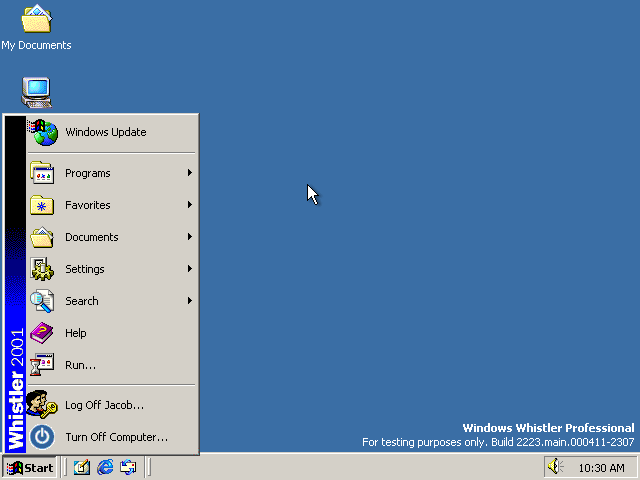Click the My Documents label text
640x480 pixels.
36,45
